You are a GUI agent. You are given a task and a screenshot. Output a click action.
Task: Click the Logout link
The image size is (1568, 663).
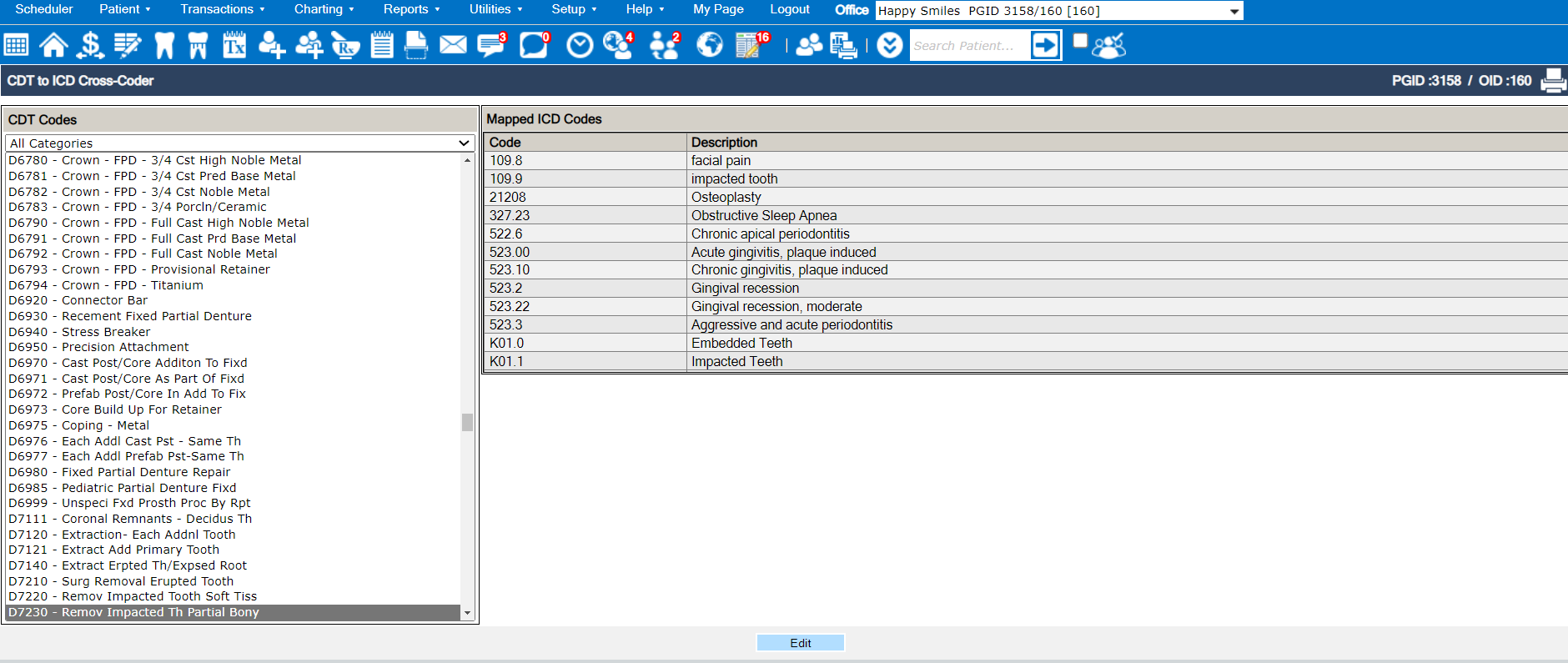click(789, 9)
